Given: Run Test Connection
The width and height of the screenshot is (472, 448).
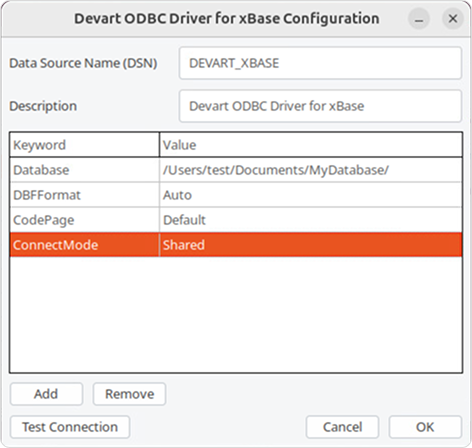Looking at the screenshot, I should [70, 427].
